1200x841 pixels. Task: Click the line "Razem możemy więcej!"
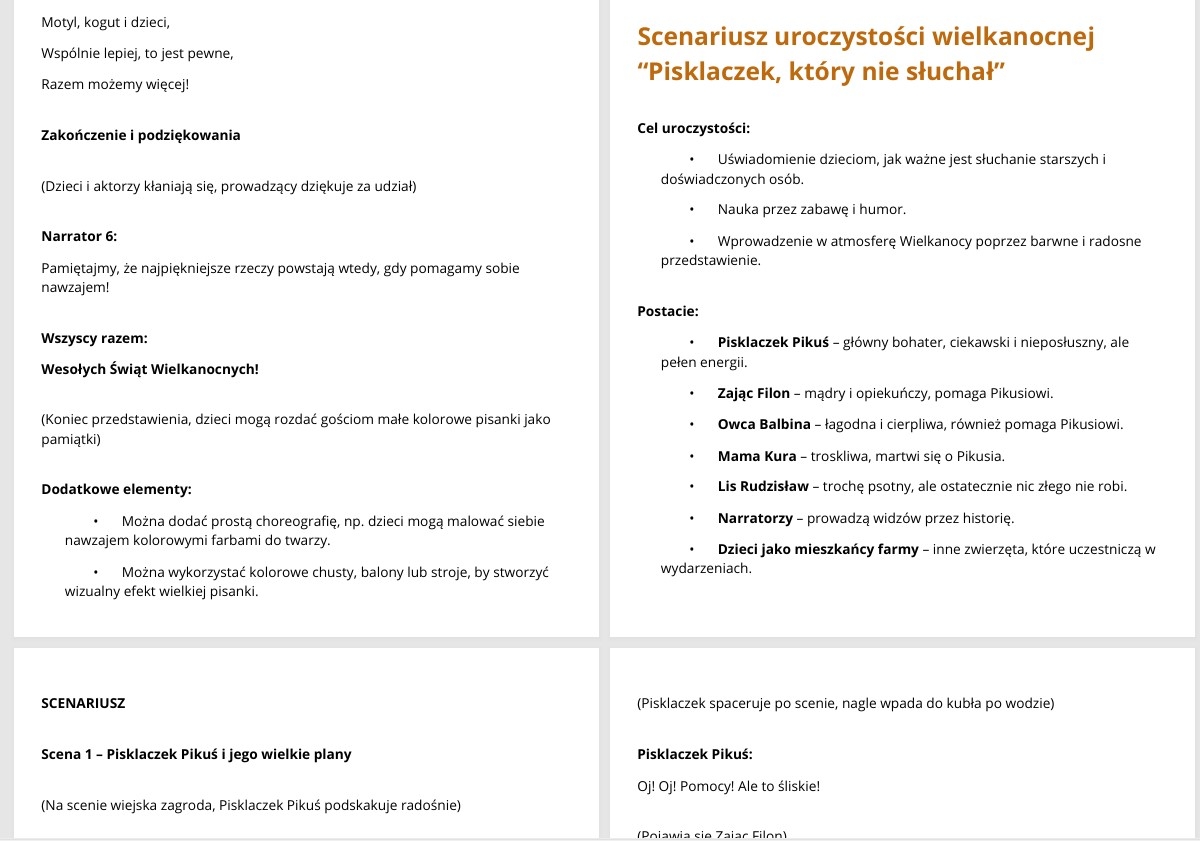coord(115,84)
